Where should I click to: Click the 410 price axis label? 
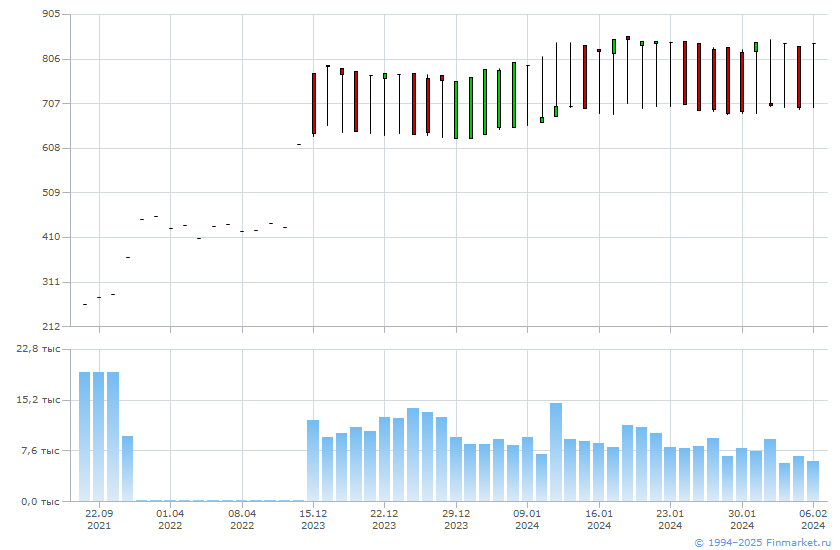pos(51,237)
